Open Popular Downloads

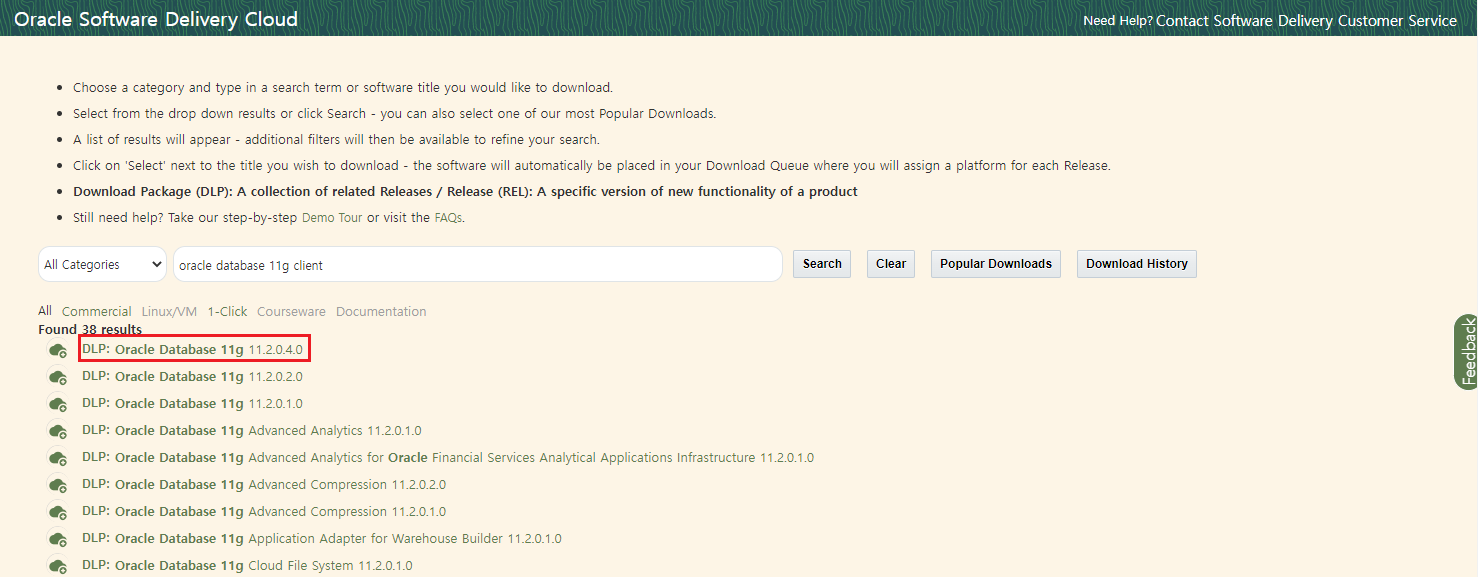click(x=996, y=264)
